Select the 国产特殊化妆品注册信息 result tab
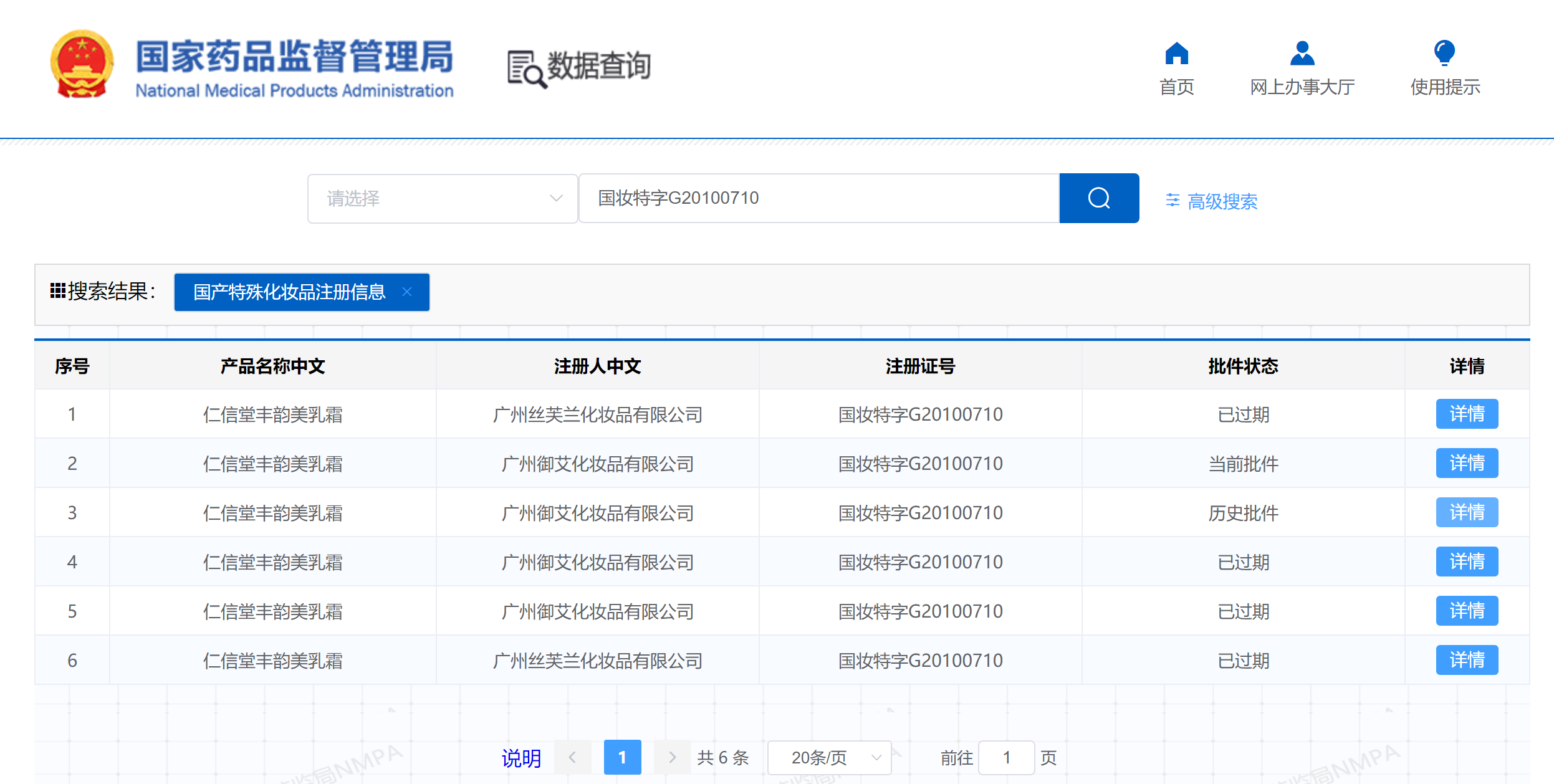The height and width of the screenshot is (784, 1554). [289, 292]
